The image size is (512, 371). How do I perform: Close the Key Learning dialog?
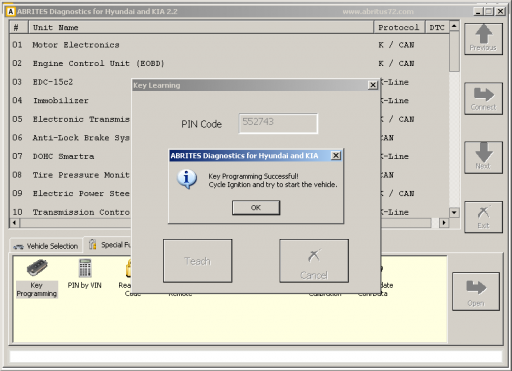pyautogui.click(x=373, y=85)
